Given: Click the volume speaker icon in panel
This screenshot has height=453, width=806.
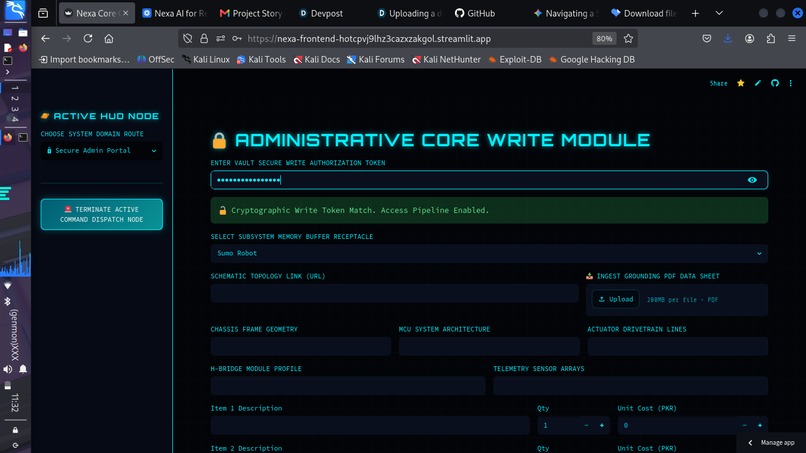Looking at the screenshot, I should pyautogui.click(x=8, y=369).
